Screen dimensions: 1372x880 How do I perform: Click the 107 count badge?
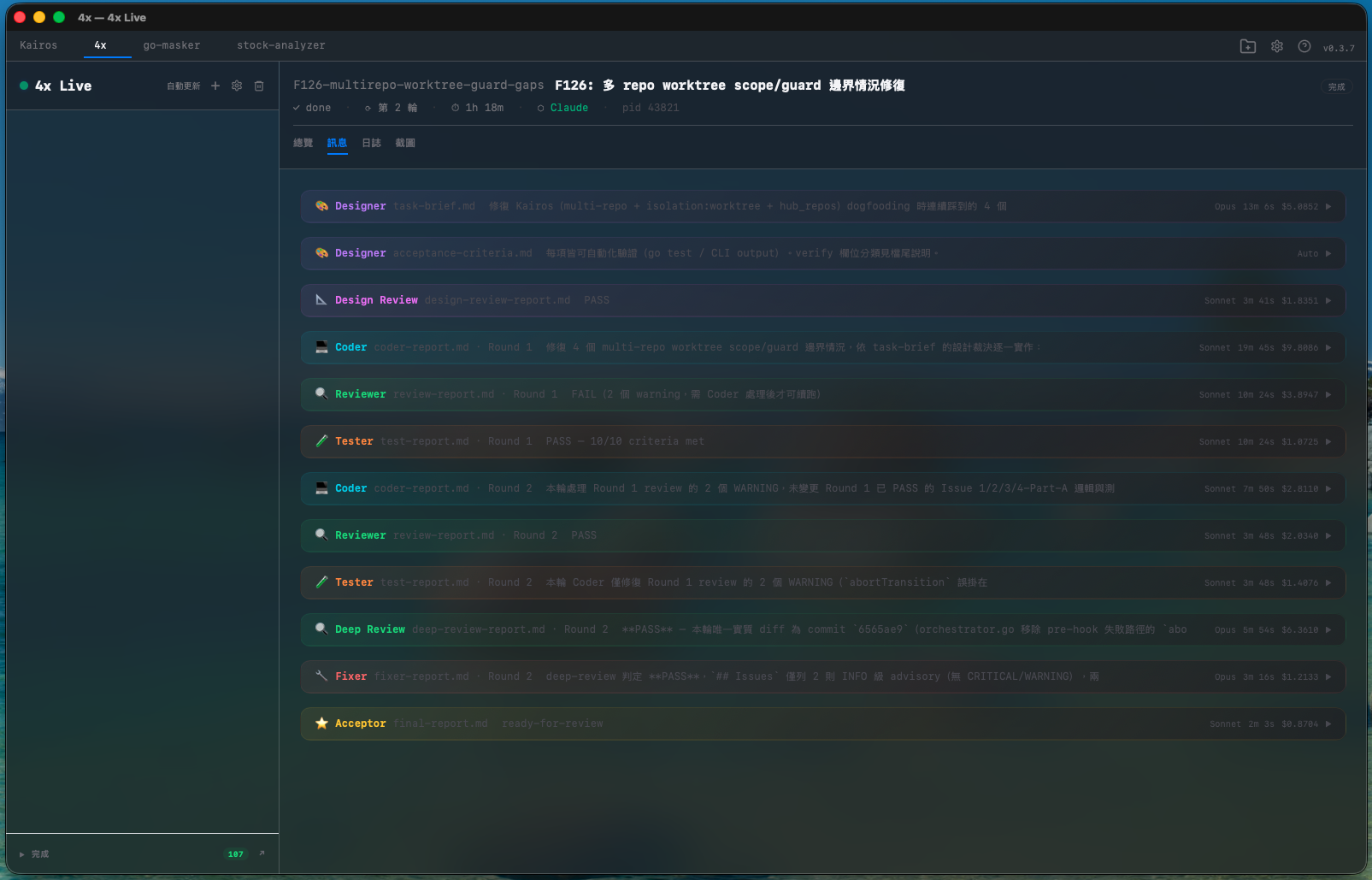click(236, 854)
